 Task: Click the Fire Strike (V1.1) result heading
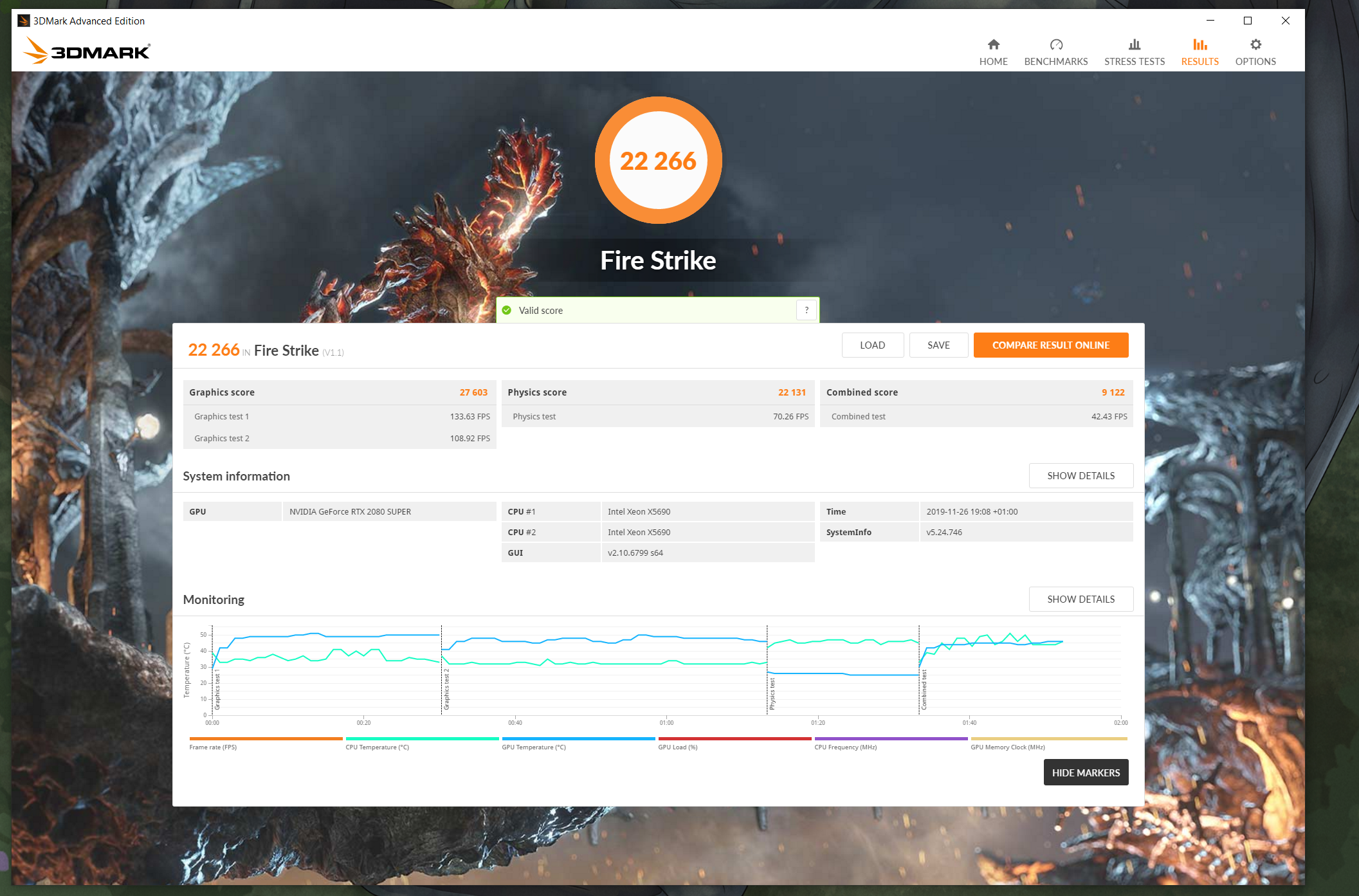coord(299,351)
